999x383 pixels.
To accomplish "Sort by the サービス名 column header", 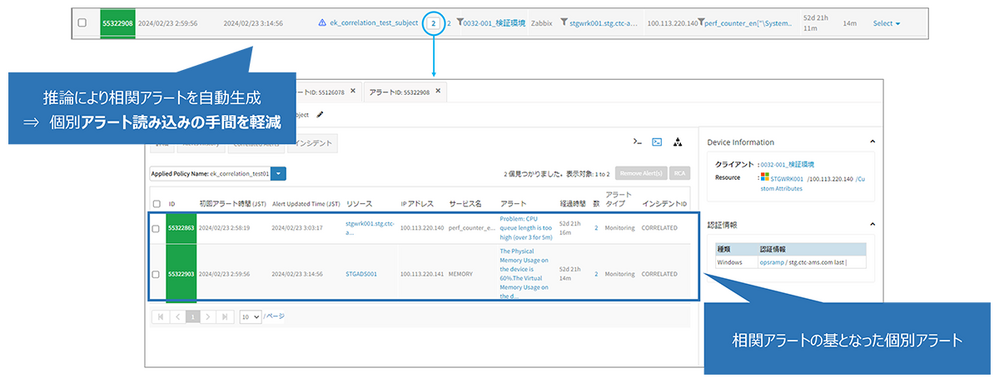I will click(465, 204).
